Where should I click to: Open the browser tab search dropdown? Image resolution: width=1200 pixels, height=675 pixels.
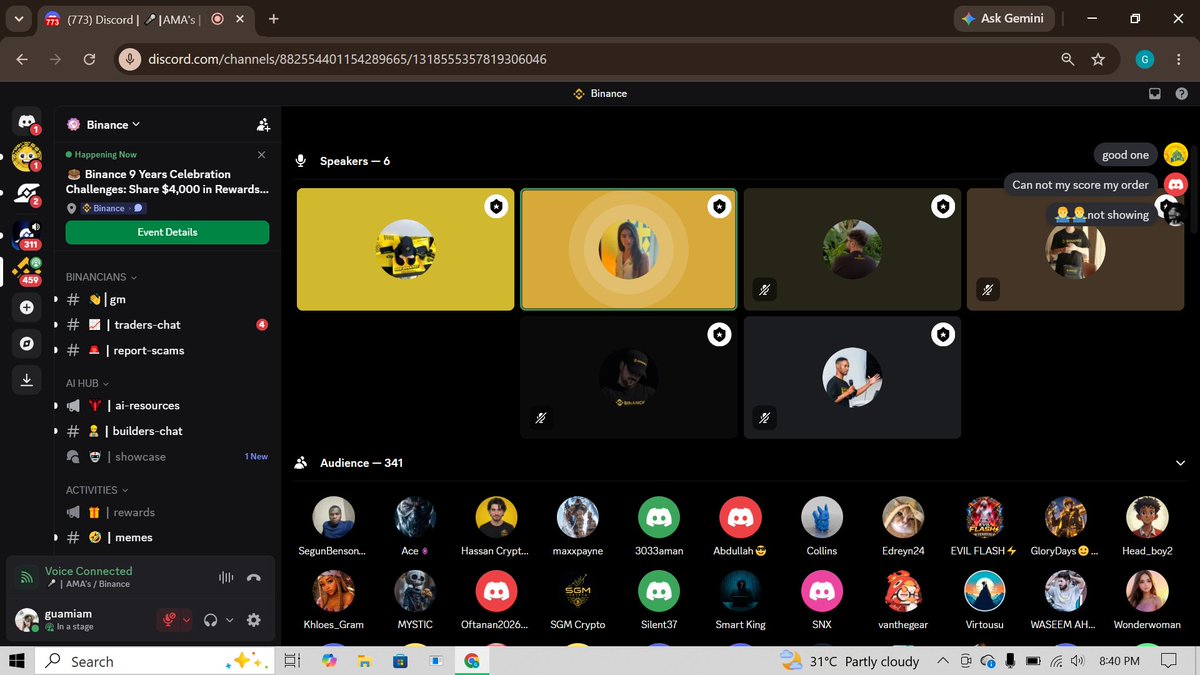click(x=18, y=18)
